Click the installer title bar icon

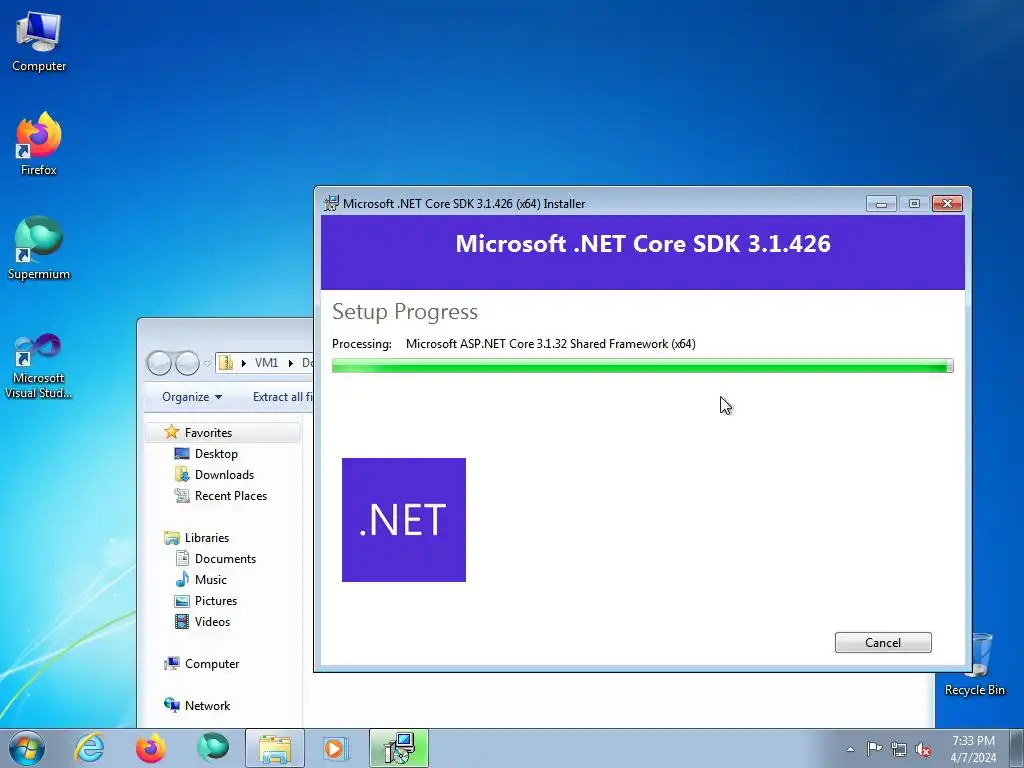pyautogui.click(x=332, y=203)
